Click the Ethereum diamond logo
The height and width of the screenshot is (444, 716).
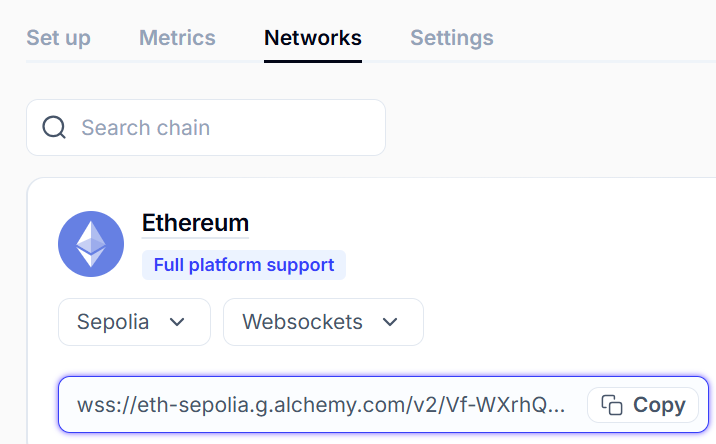(91, 244)
